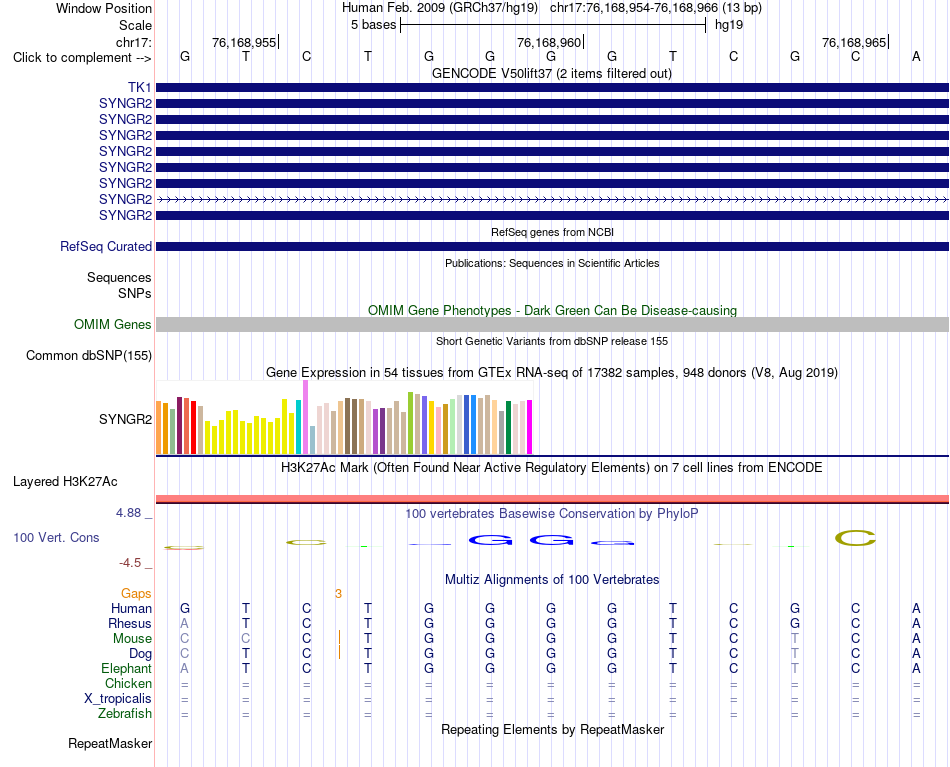Click the -4.5 PhyloP lower scale value
The width and height of the screenshot is (950, 767).
point(130,563)
